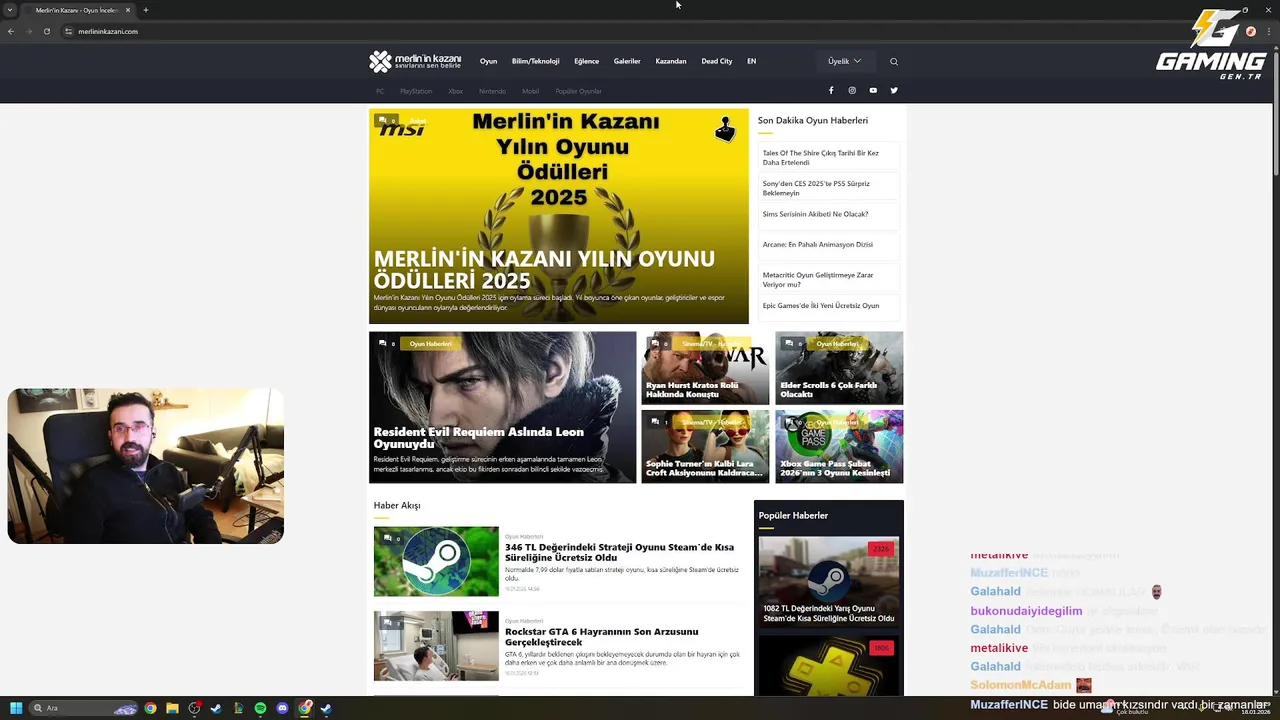Open File Explorer from the taskbar
Viewport: 1280px width, 720px height.
click(172, 708)
